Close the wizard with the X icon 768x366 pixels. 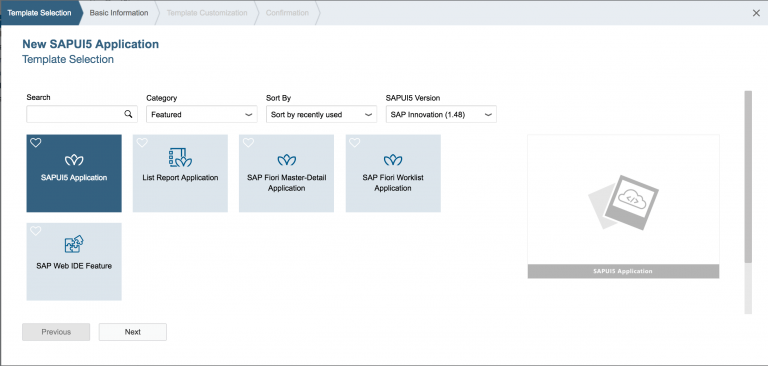pyautogui.click(x=756, y=13)
